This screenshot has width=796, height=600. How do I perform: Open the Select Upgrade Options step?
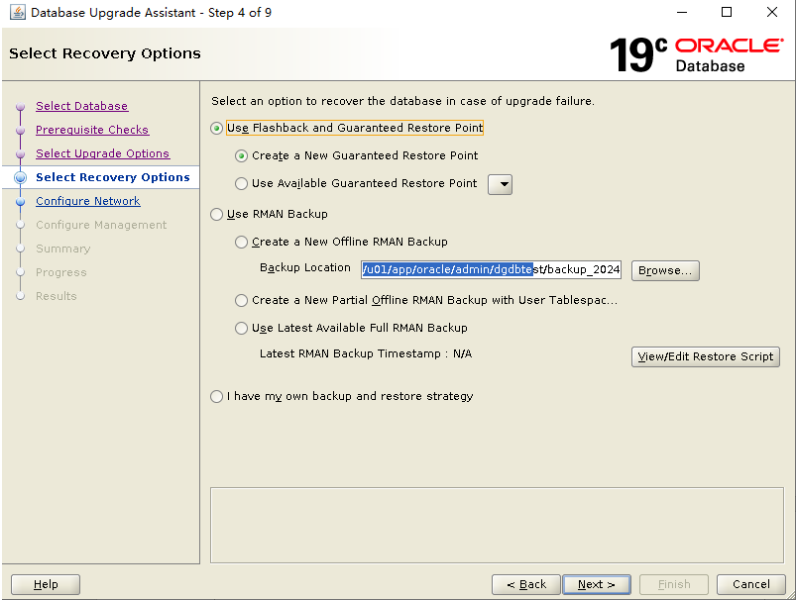(103, 153)
